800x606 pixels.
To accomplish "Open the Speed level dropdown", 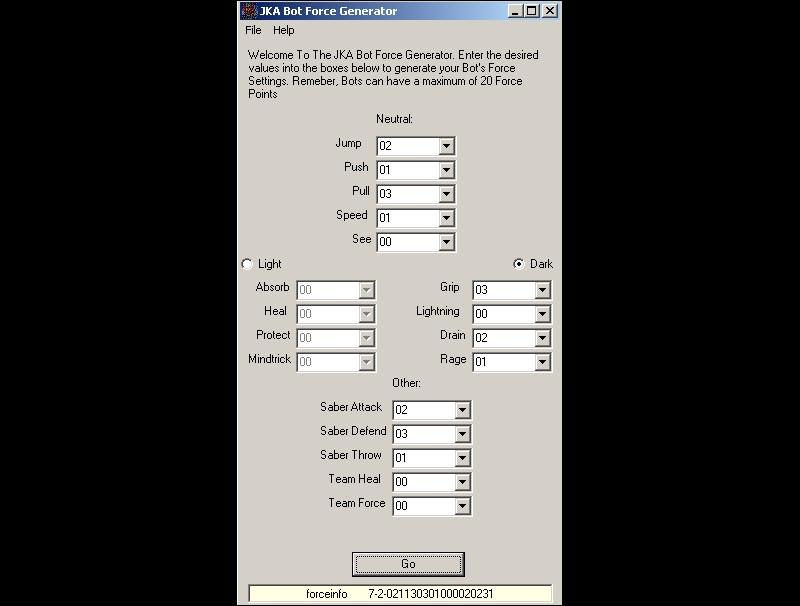I will (x=446, y=218).
